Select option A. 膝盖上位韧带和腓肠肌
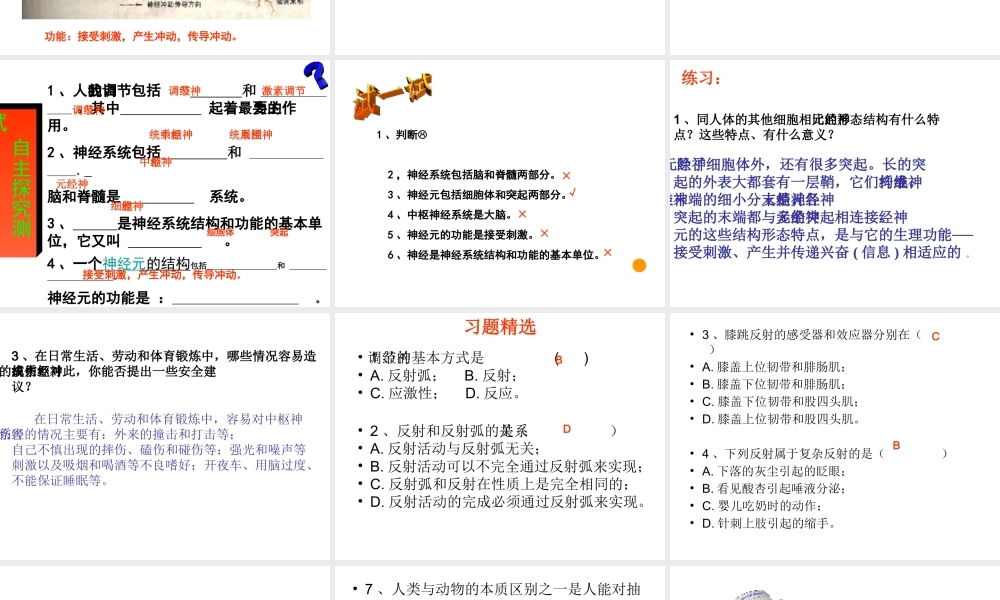Viewport: 1000px width, 600px height. pos(774,367)
